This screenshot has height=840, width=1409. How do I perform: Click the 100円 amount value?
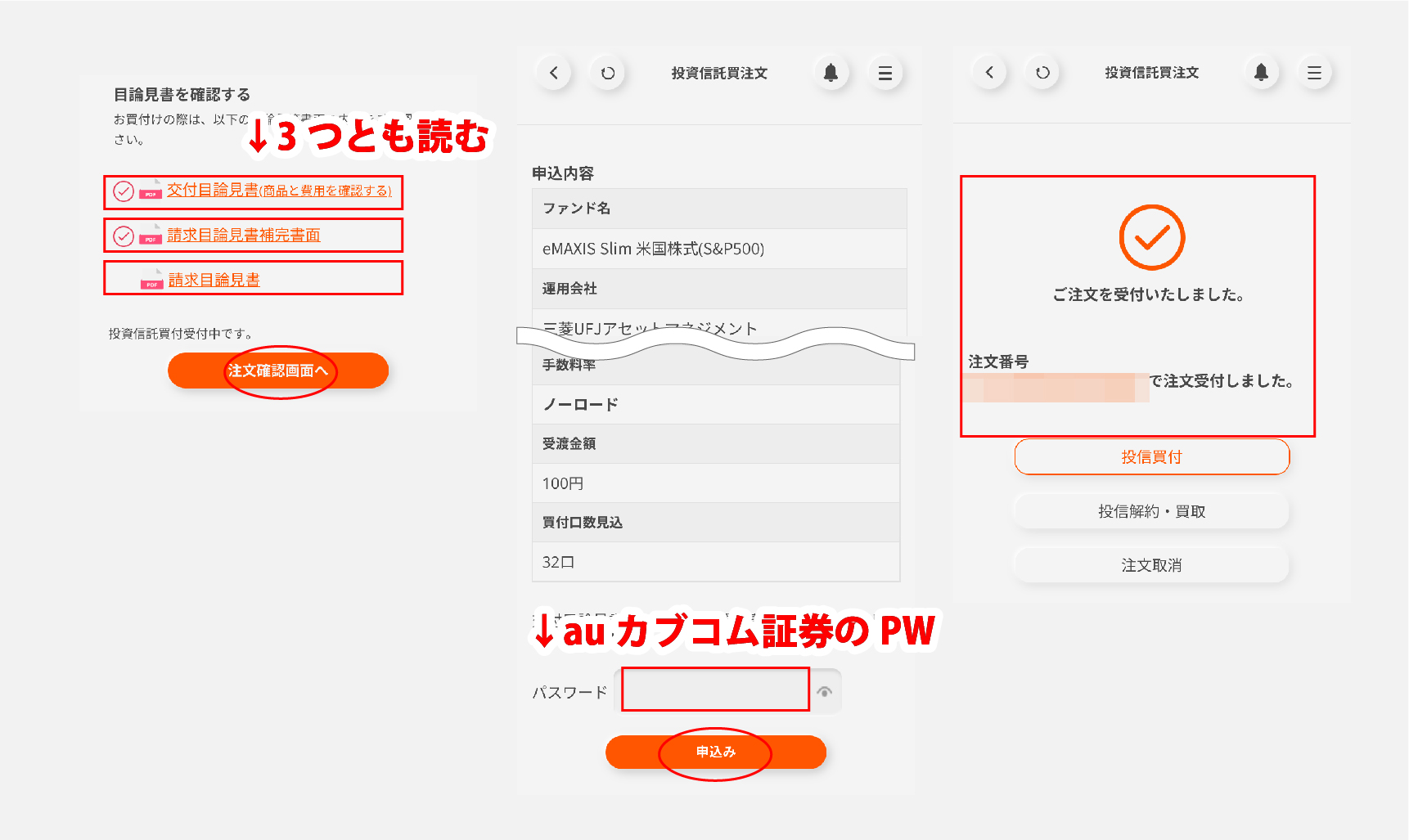563,483
